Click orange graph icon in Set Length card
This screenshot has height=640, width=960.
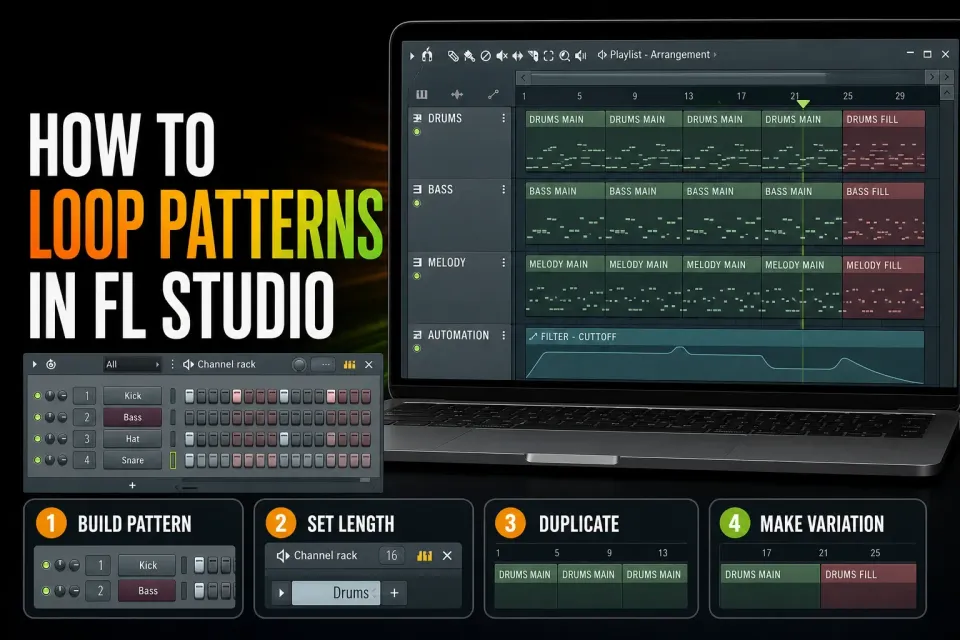point(424,555)
